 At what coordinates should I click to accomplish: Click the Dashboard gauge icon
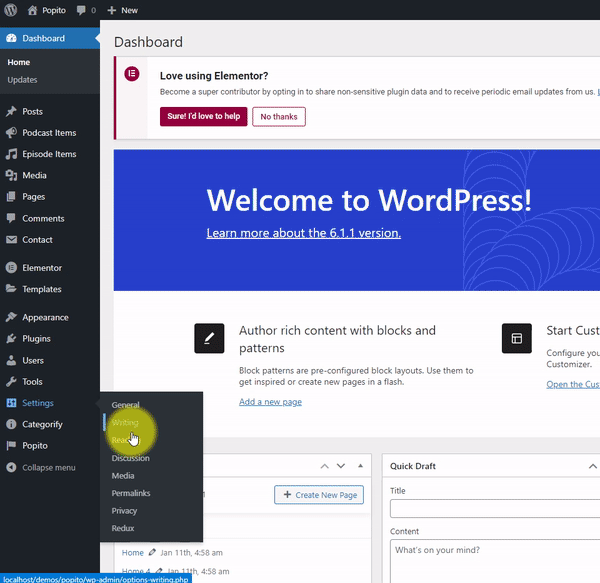point(11,38)
